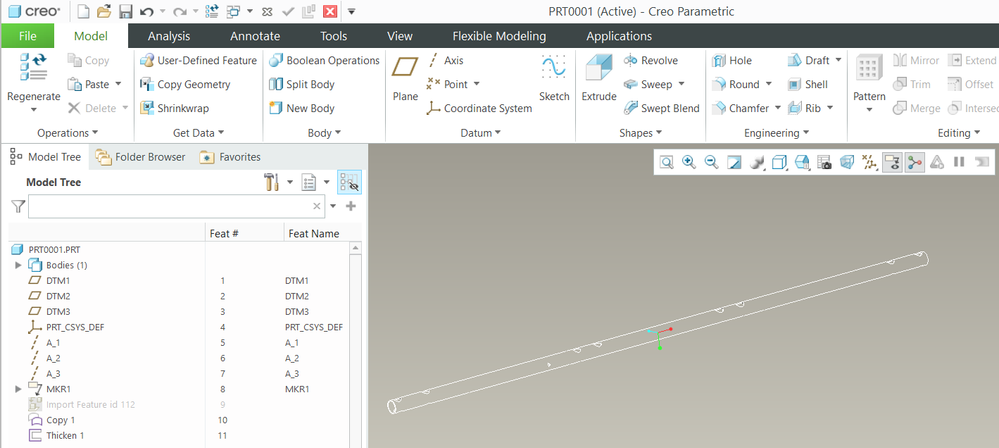Click the Extrude tool icon
Screen dimensions: 999x448
599,75
